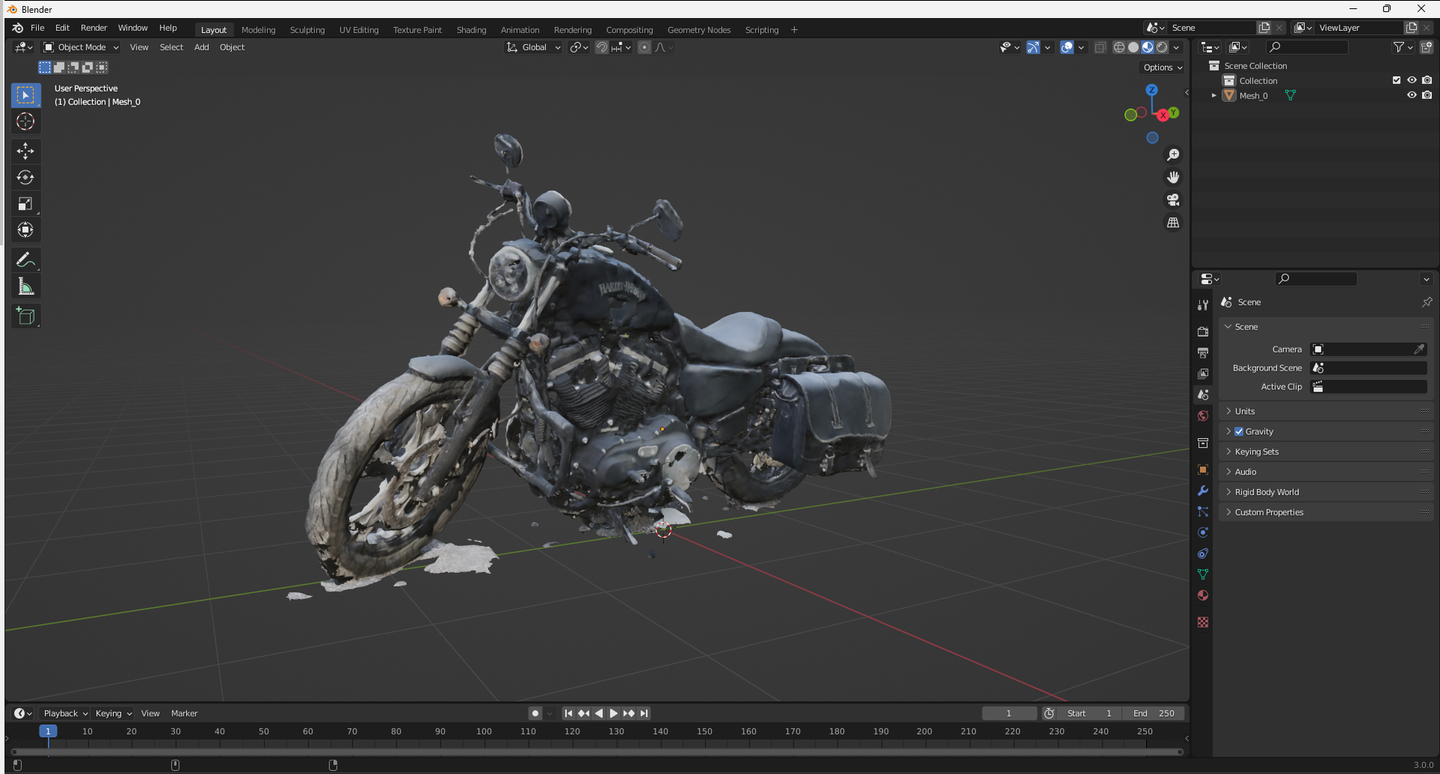Viewport: 1440px width, 774px height.
Task: Pick the Measure tool
Action: point(25,287)
